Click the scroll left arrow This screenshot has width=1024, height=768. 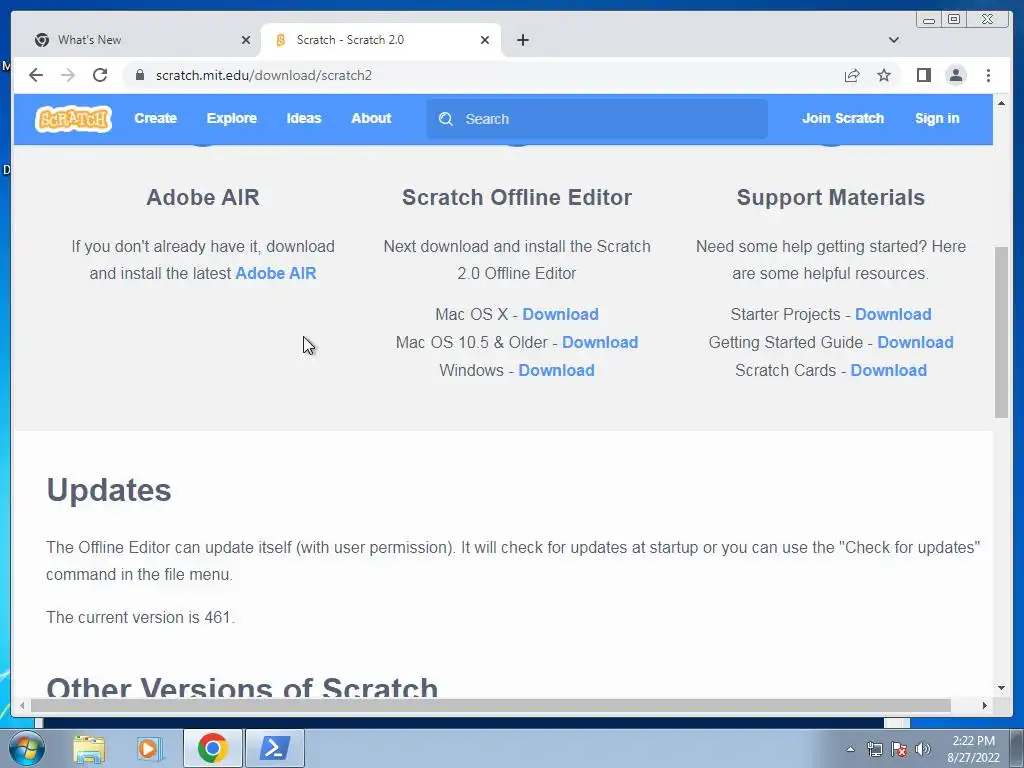(x=22, y=705)
